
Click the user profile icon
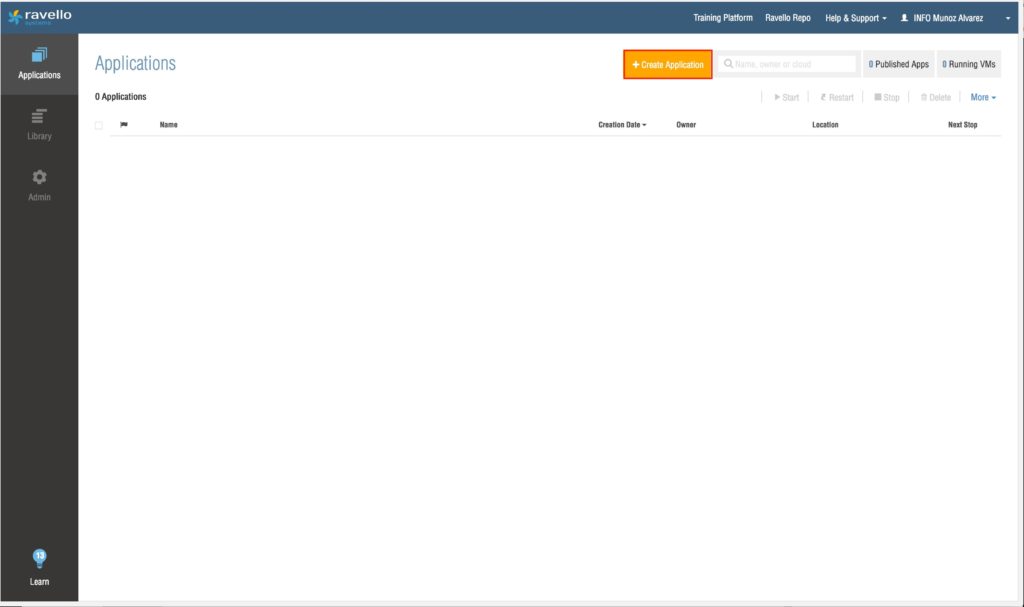(x=904, y=18)
